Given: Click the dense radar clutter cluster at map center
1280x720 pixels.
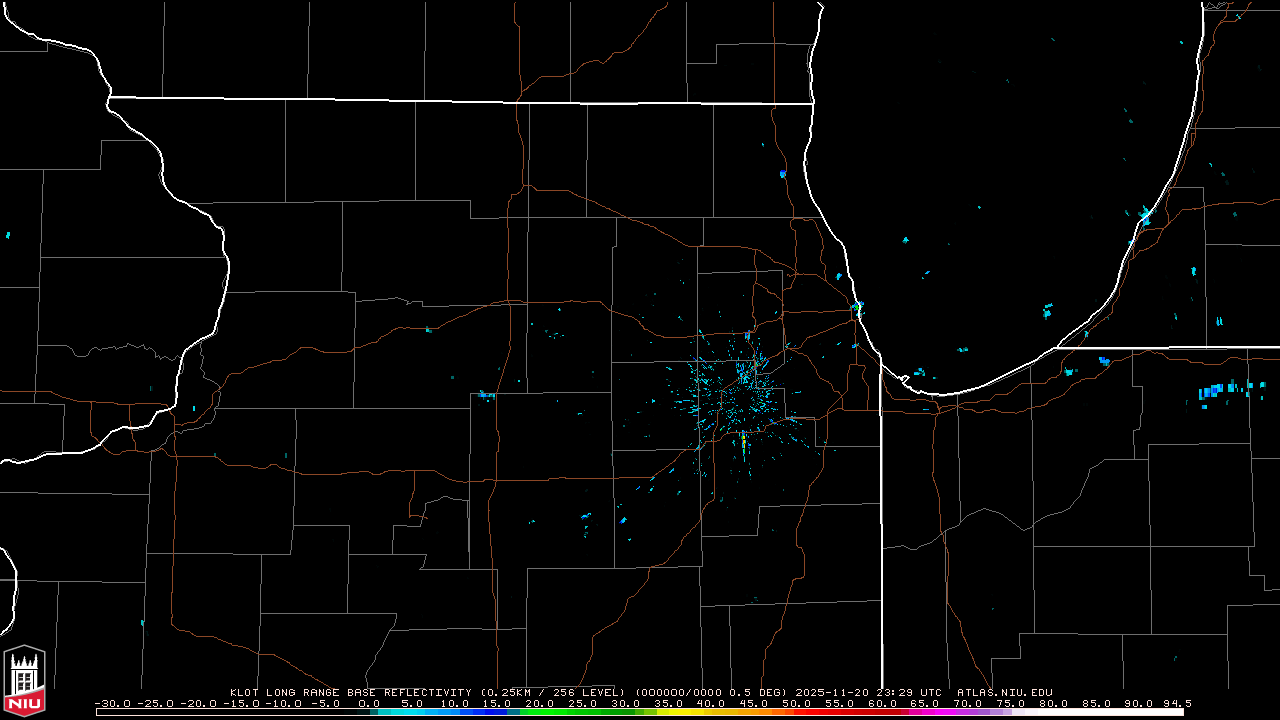Looking at the screenshot, I should pos(742,395).
